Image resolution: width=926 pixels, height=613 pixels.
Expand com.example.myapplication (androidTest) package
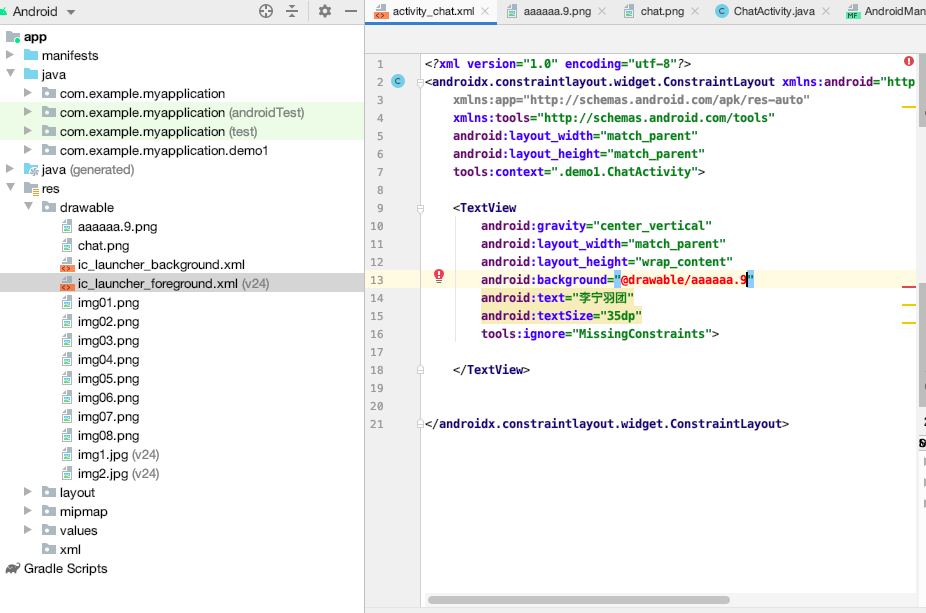tap(28, 112)
